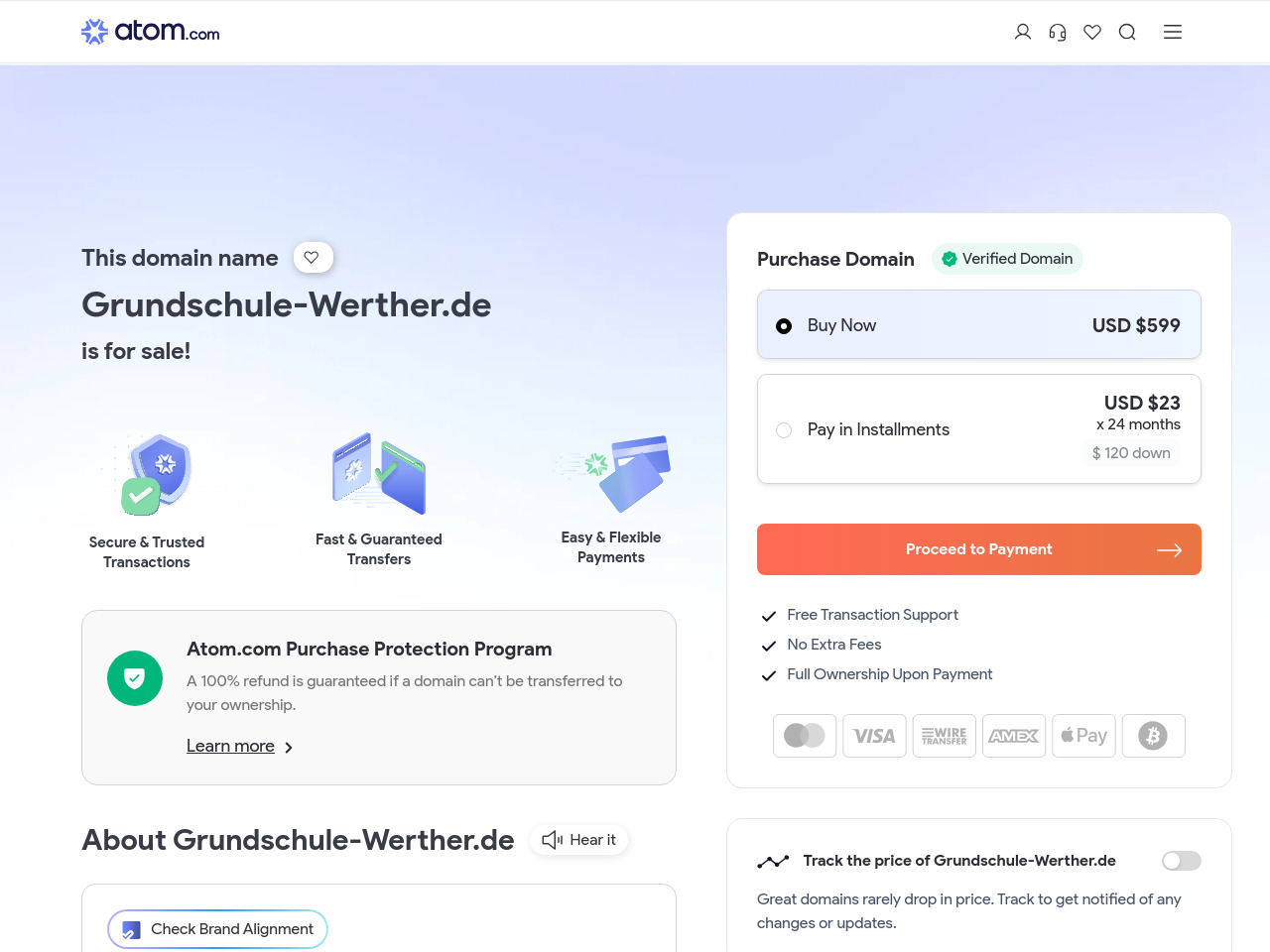Screen dimensions: 1270x952
Task: Open the user account icon
Action: pos(1023,32)
